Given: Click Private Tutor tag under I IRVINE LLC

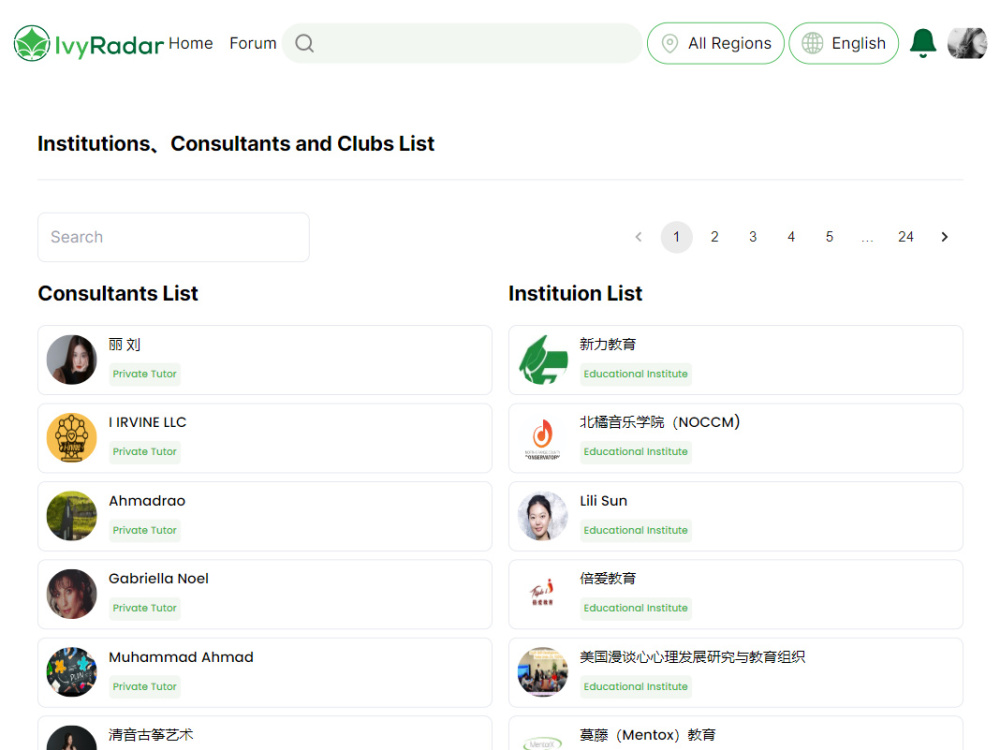Looking at the screenshot, I should point(145,452).
